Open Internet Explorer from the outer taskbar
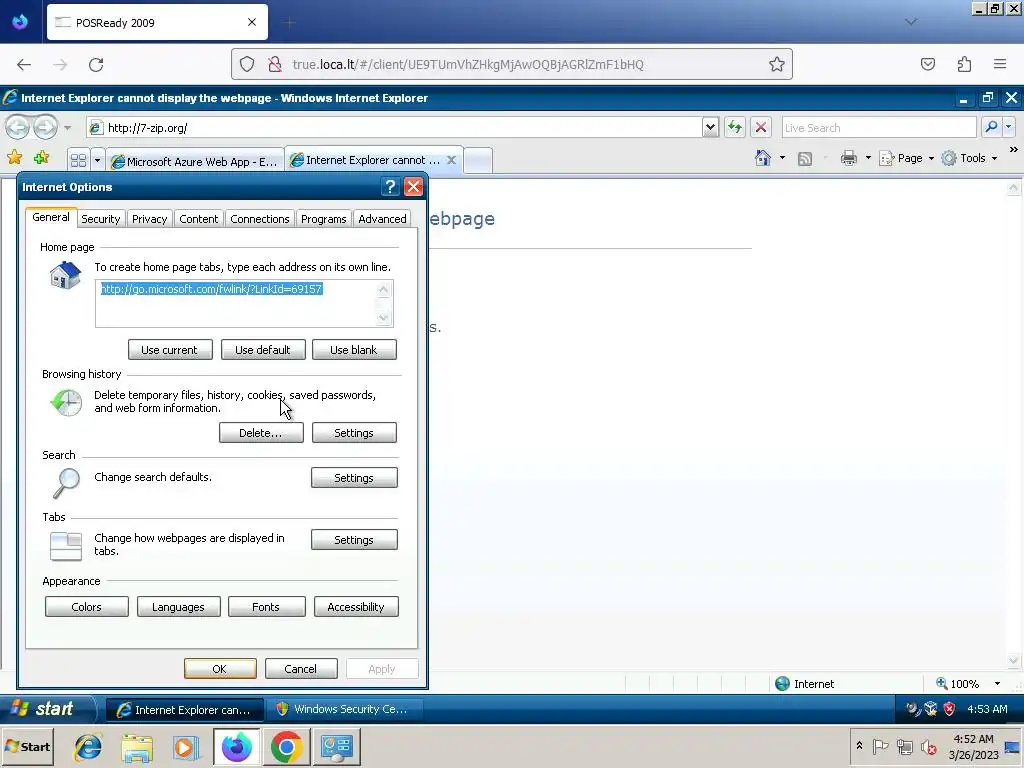Image resolution: width=1024 pixels, height=768 pixels. (x=88, y=747)
